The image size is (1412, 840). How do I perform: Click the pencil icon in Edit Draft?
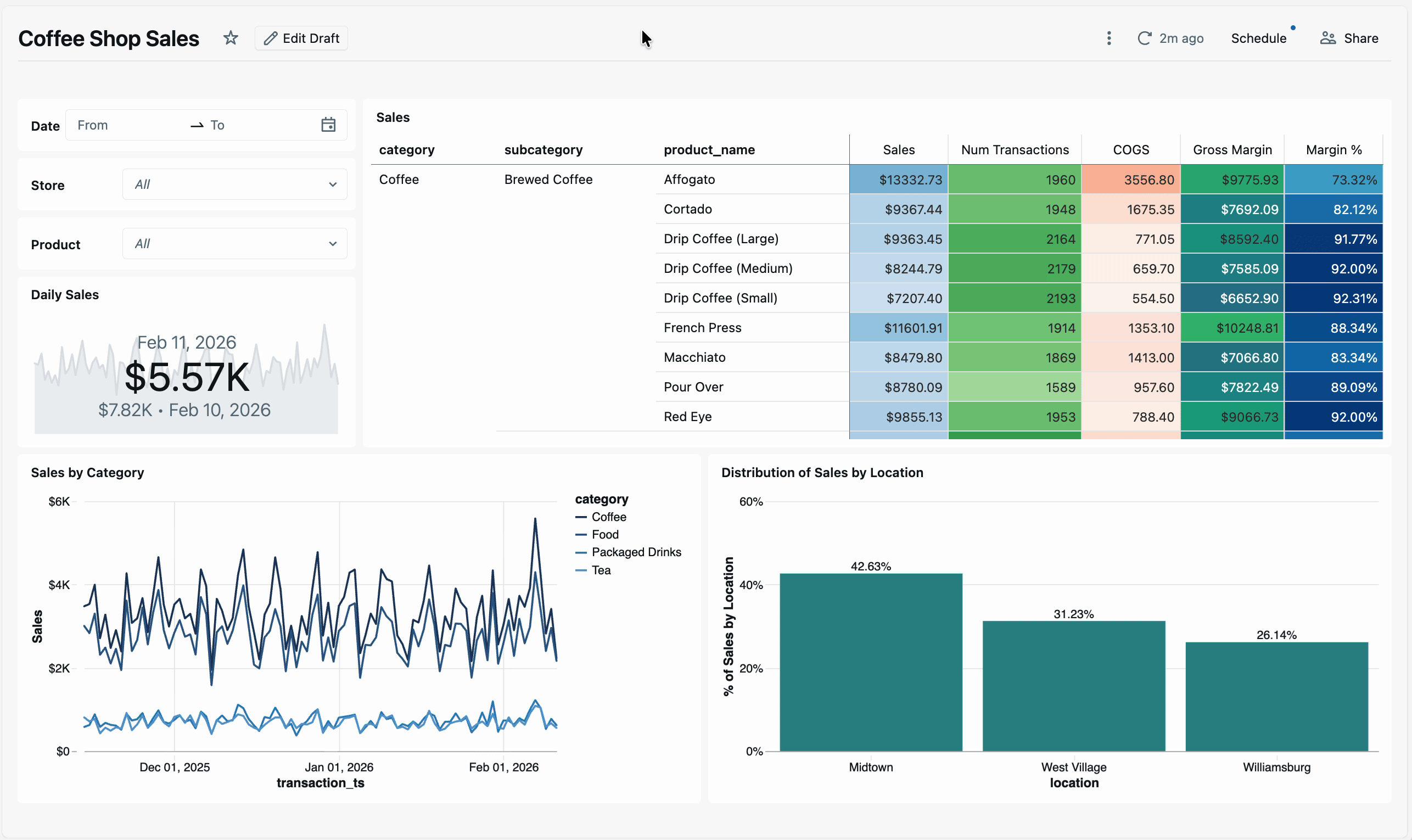coord(271,38)
